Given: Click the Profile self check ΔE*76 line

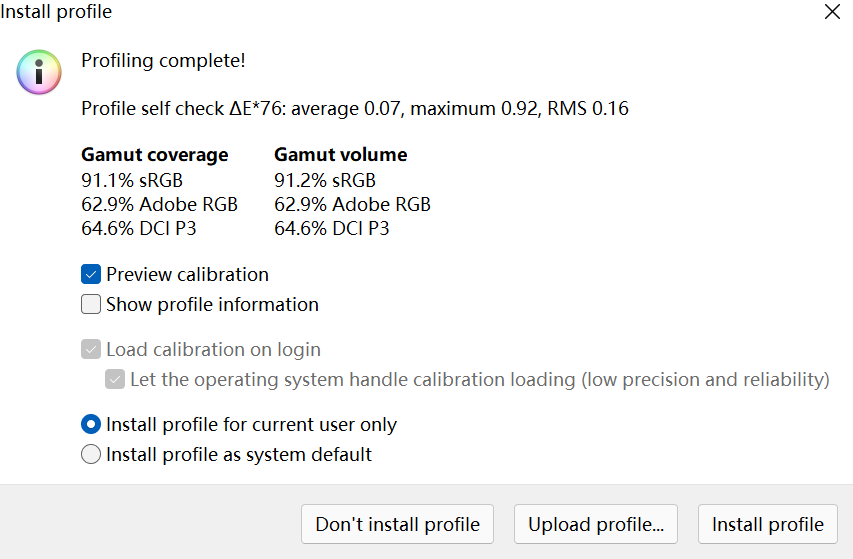Looking at the screenshot, I should point(354,109).
